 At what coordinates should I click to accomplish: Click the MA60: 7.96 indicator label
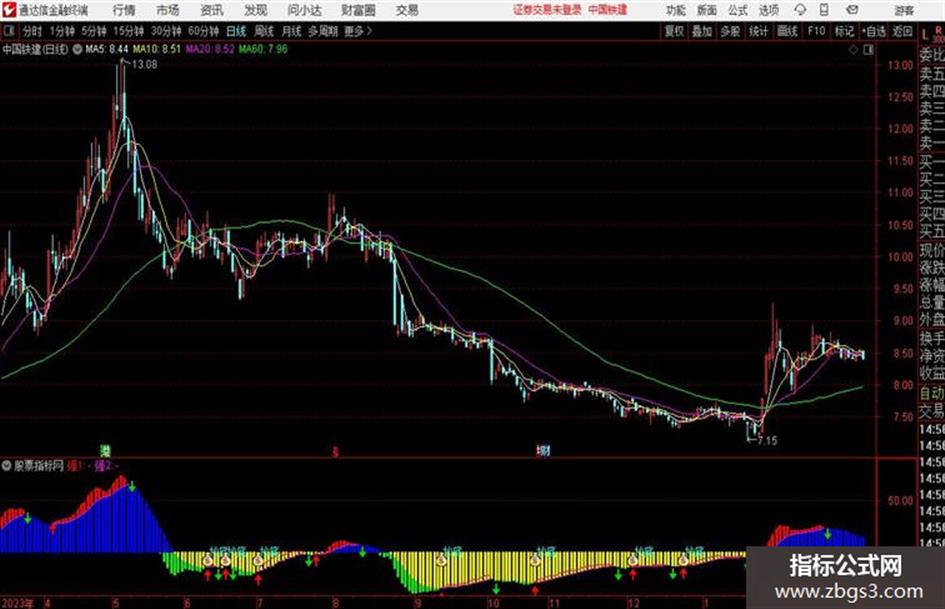263,49
